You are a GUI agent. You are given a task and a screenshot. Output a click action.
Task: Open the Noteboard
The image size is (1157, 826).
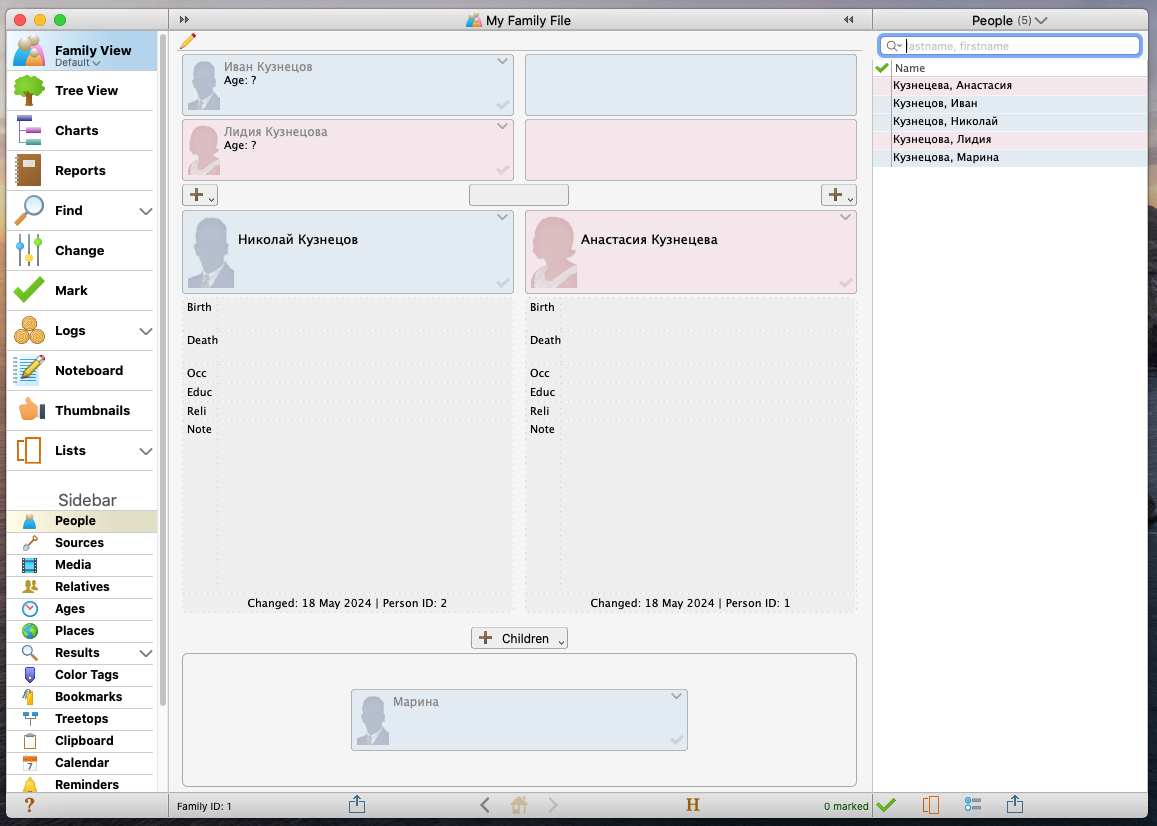88,371
